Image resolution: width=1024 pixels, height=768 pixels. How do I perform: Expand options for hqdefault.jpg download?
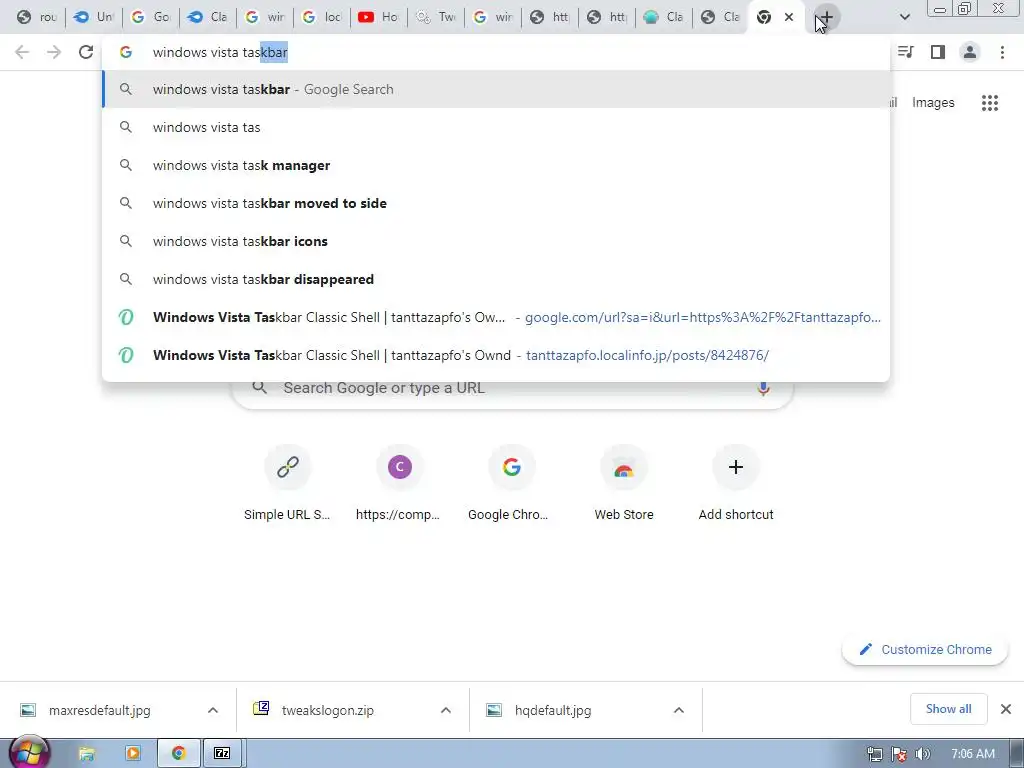(x=679, y=710)
